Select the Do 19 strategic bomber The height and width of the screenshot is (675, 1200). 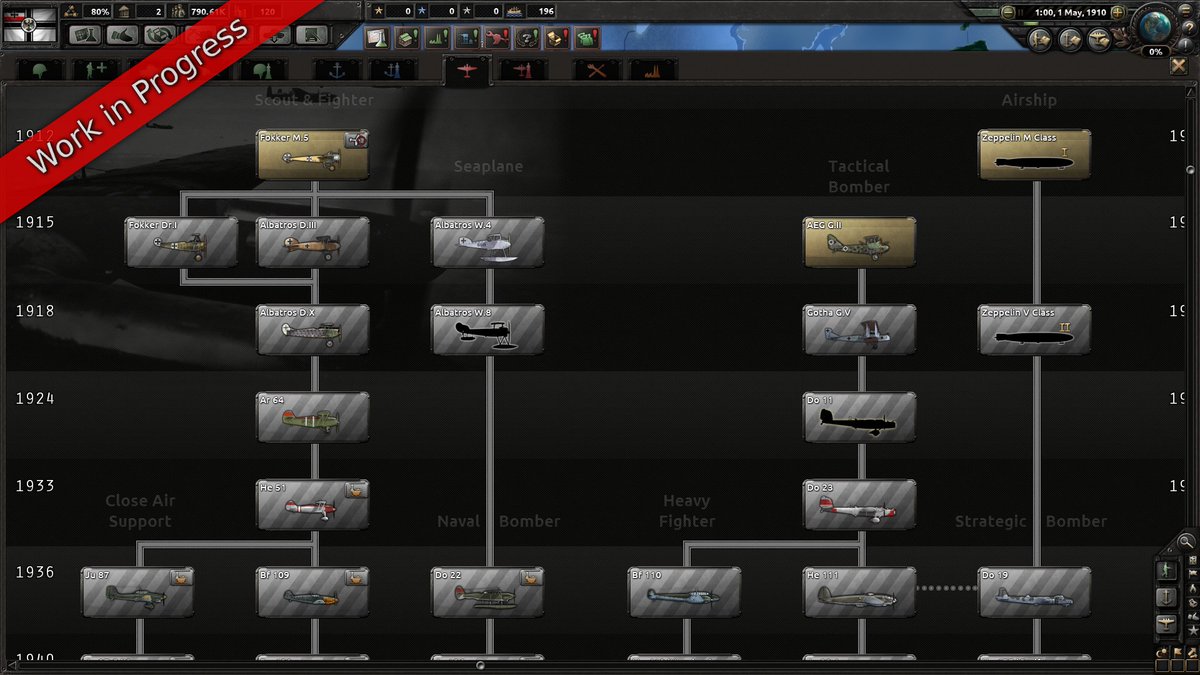pyautogui.click(x=1035, y=592)
